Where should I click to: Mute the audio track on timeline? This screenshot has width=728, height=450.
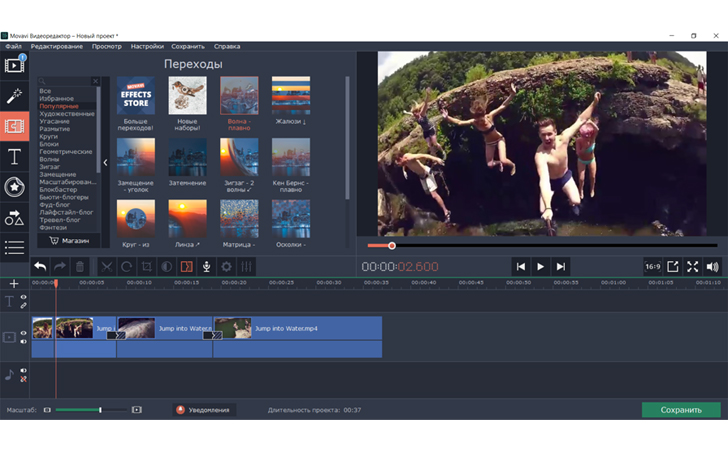point(24,379)
